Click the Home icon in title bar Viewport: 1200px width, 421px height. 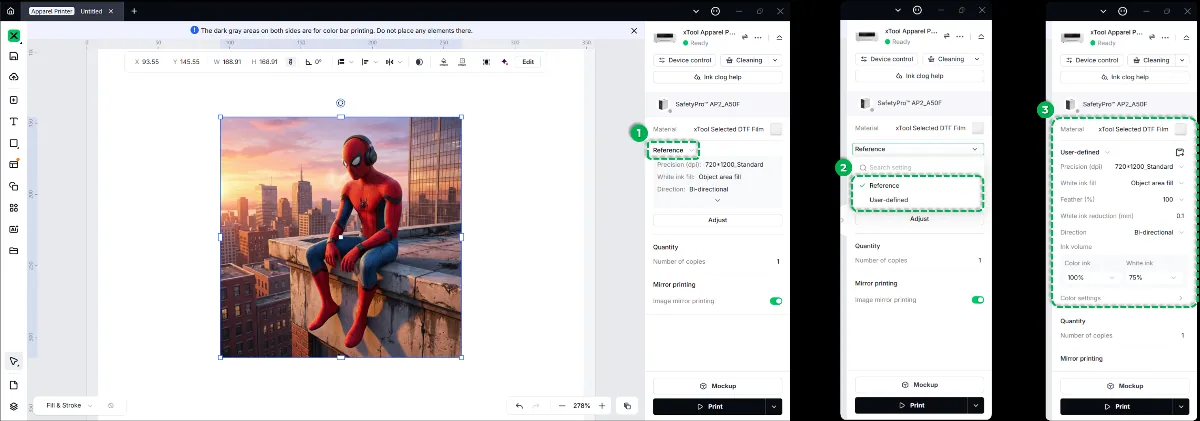tap(11, 11)
